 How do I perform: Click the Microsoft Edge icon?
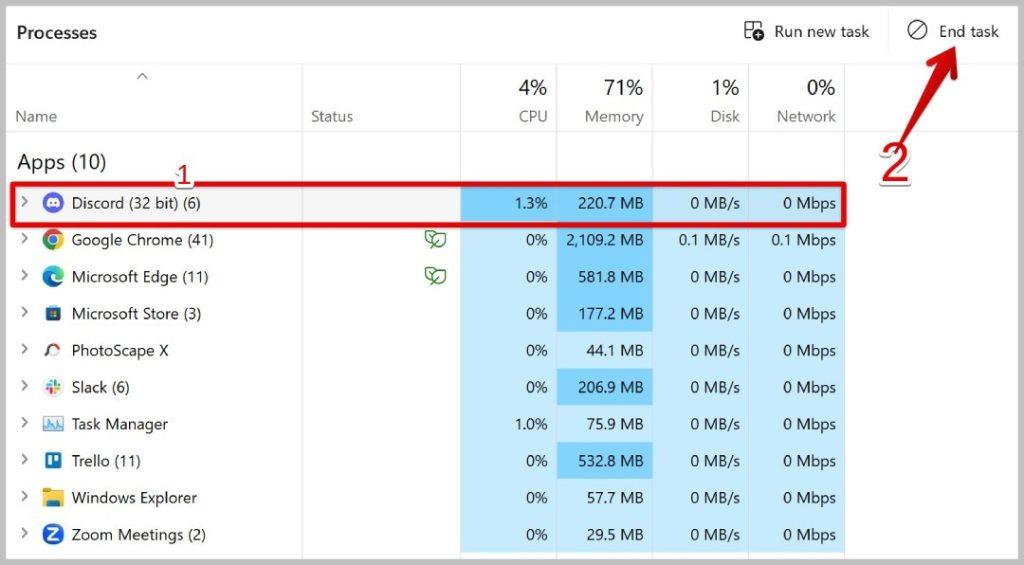coord(53,277)
